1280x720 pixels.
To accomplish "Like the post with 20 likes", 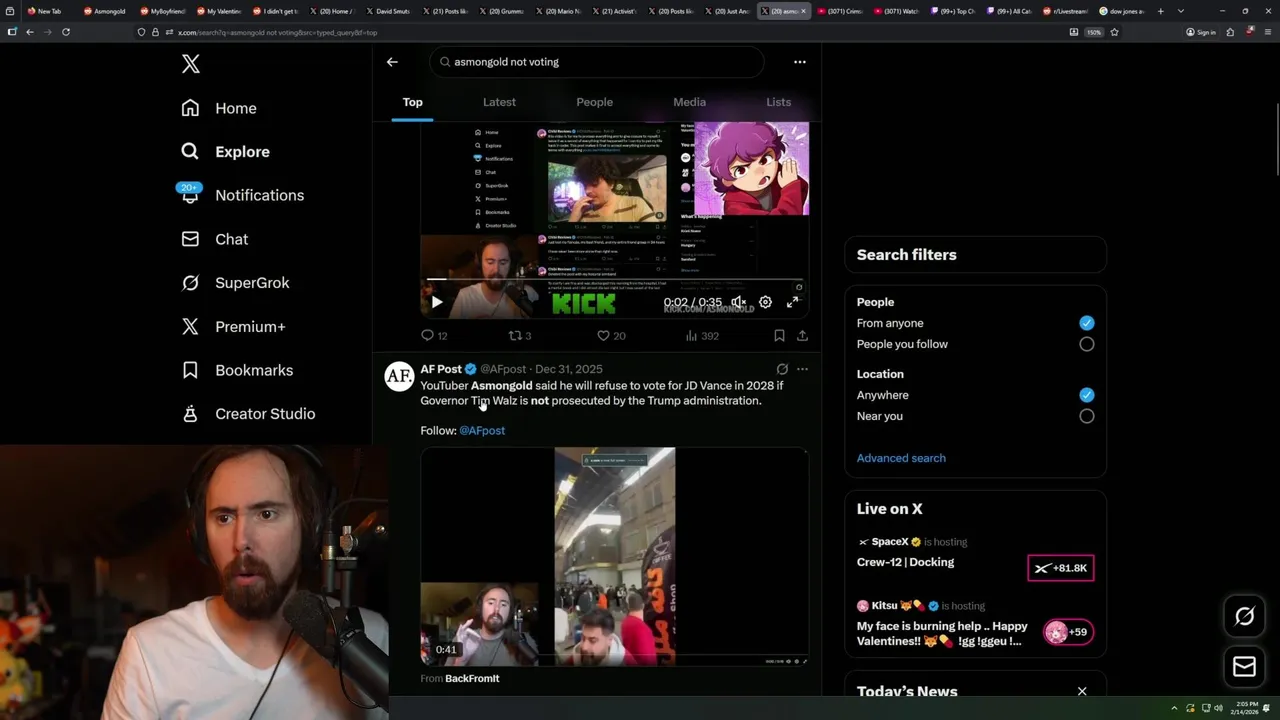I will click(x=611, y=336).
